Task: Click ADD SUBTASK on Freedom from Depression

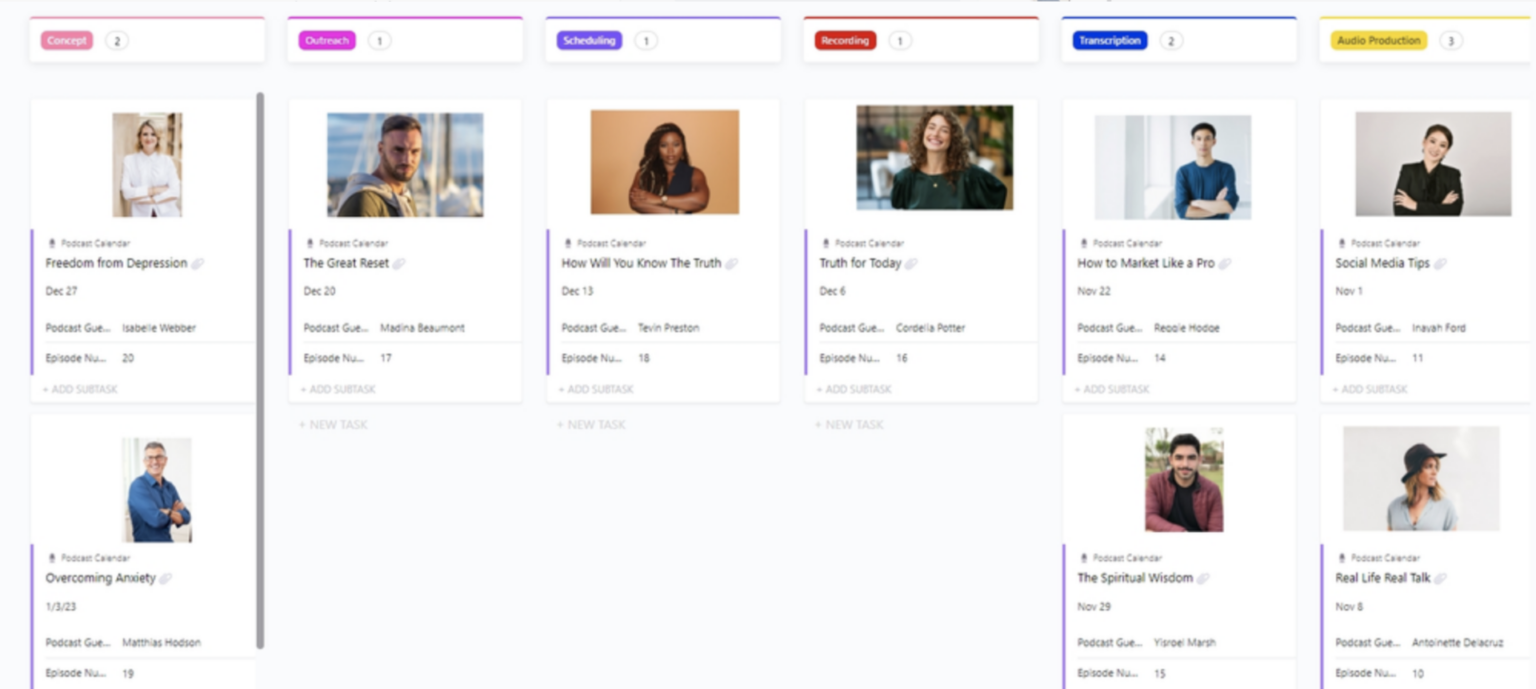Action: tap(79, 390)
